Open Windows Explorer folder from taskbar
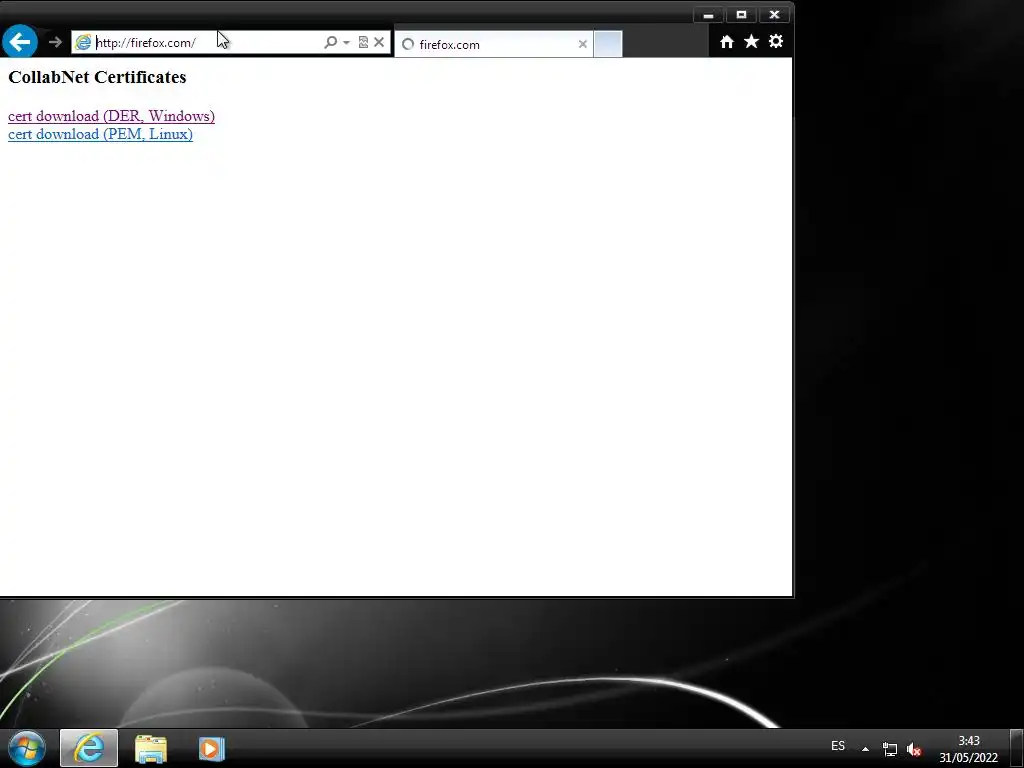Image resolution: width=1024 pixels, height=768 pixels. tap(151, 748)
